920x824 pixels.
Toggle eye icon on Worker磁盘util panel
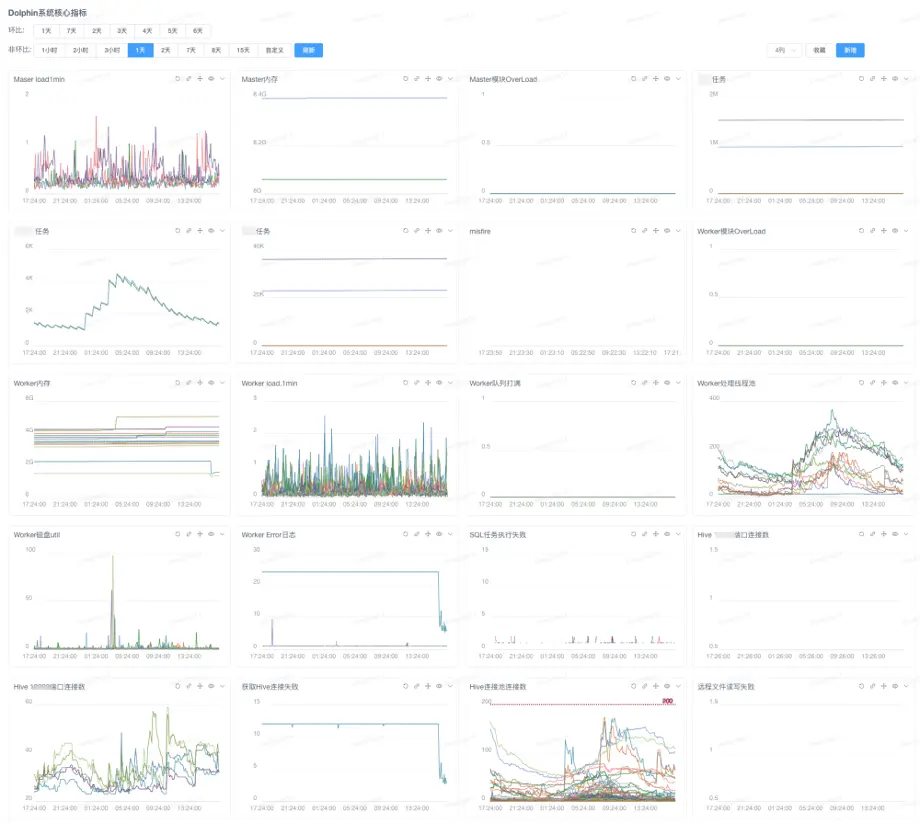tap(210, 535)
